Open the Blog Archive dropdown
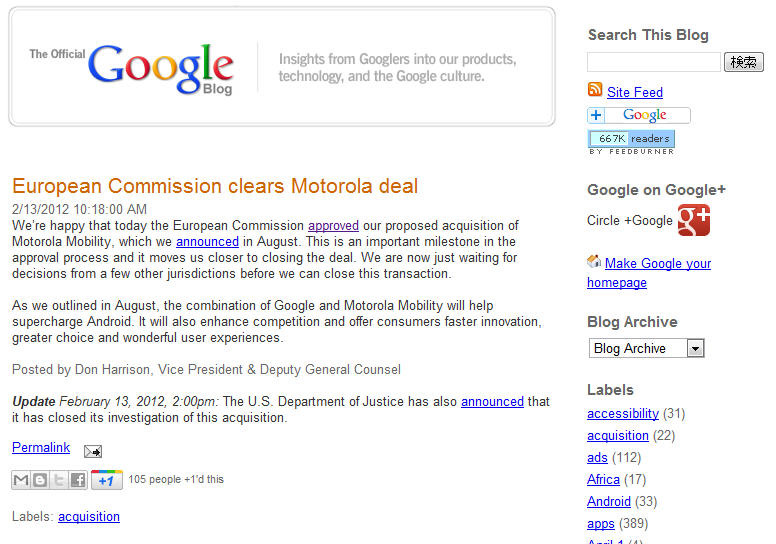Viewport: 776px width, 544px height. click(x=646, y=348)
